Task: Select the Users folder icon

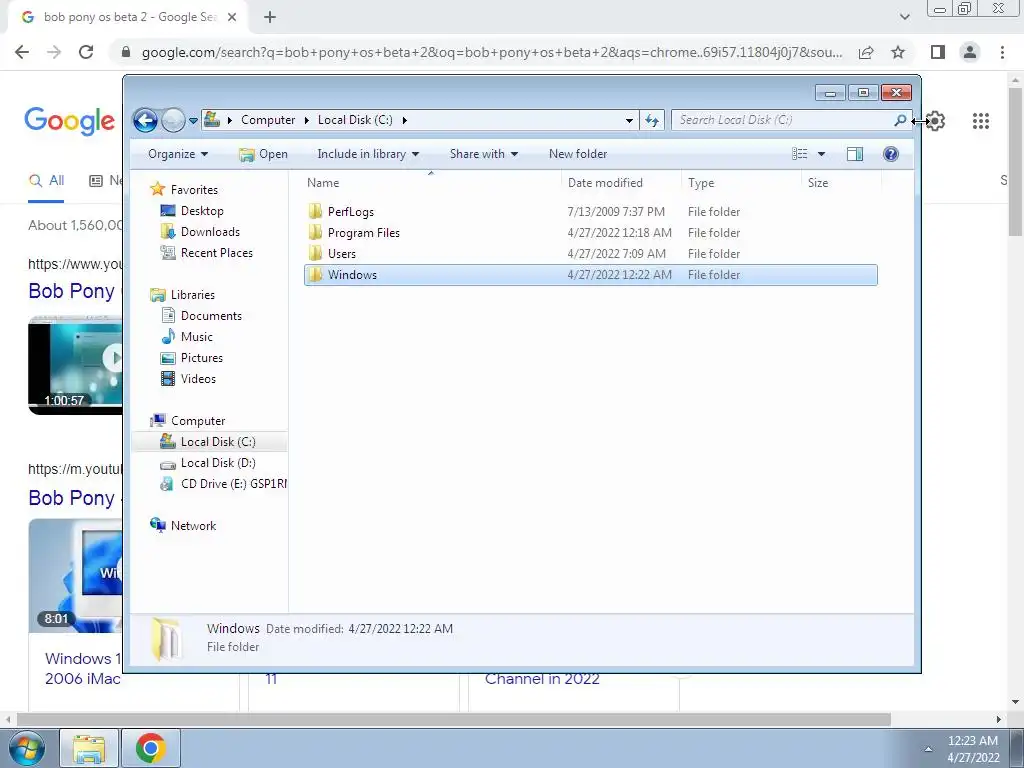Action: (315, 253)
